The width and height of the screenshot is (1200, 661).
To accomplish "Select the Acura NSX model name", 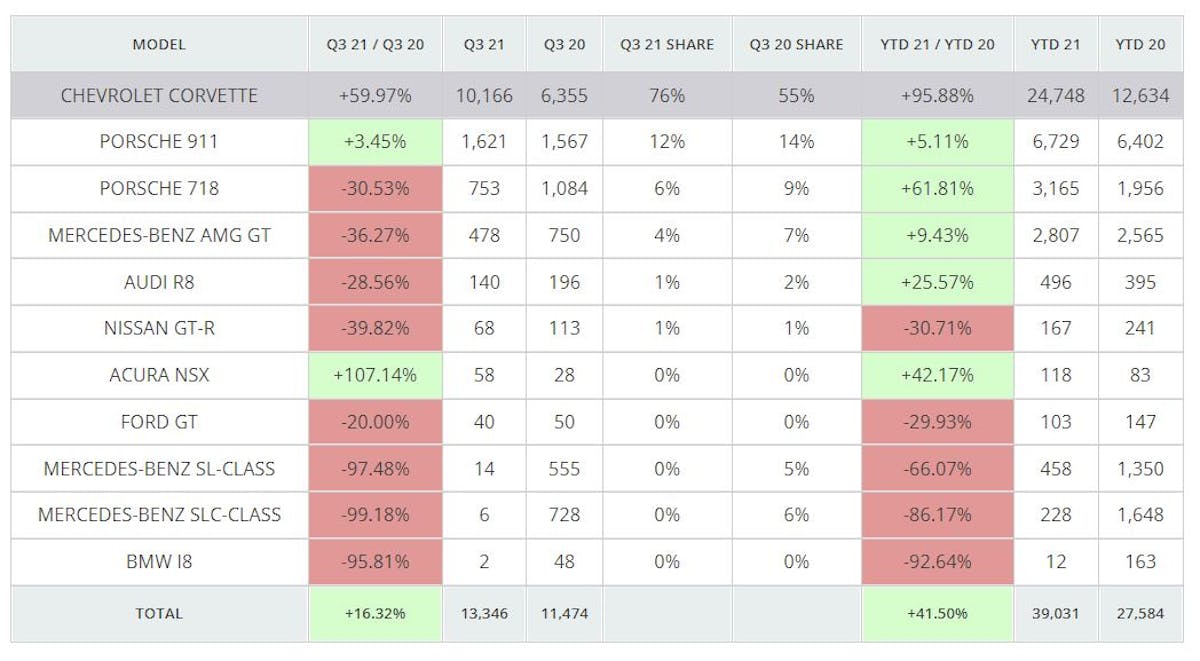I will pos(159,375).
